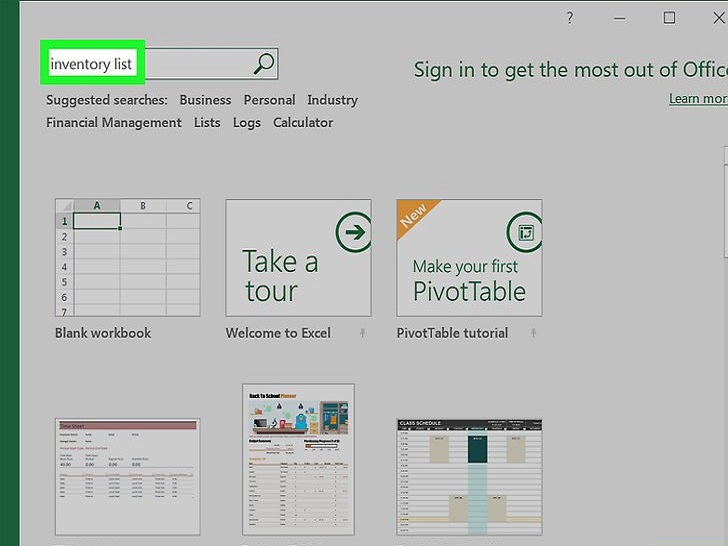
Task: Open the Help question mark icon
Action: [x=570, y=18]
